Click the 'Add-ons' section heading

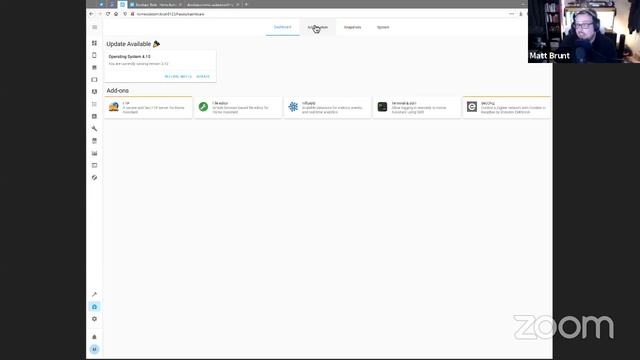pyautogui.click(x=118, y=91)
